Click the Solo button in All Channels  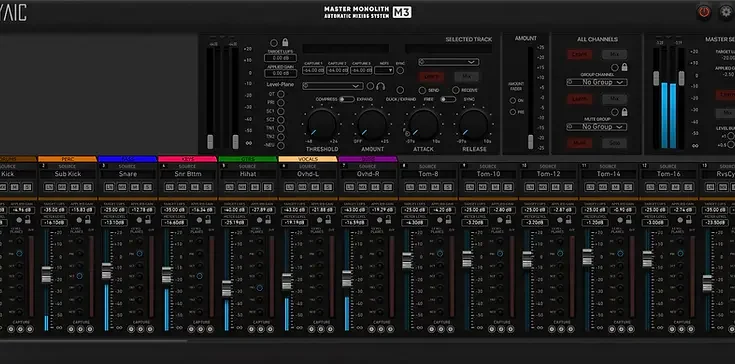[615, 143]
